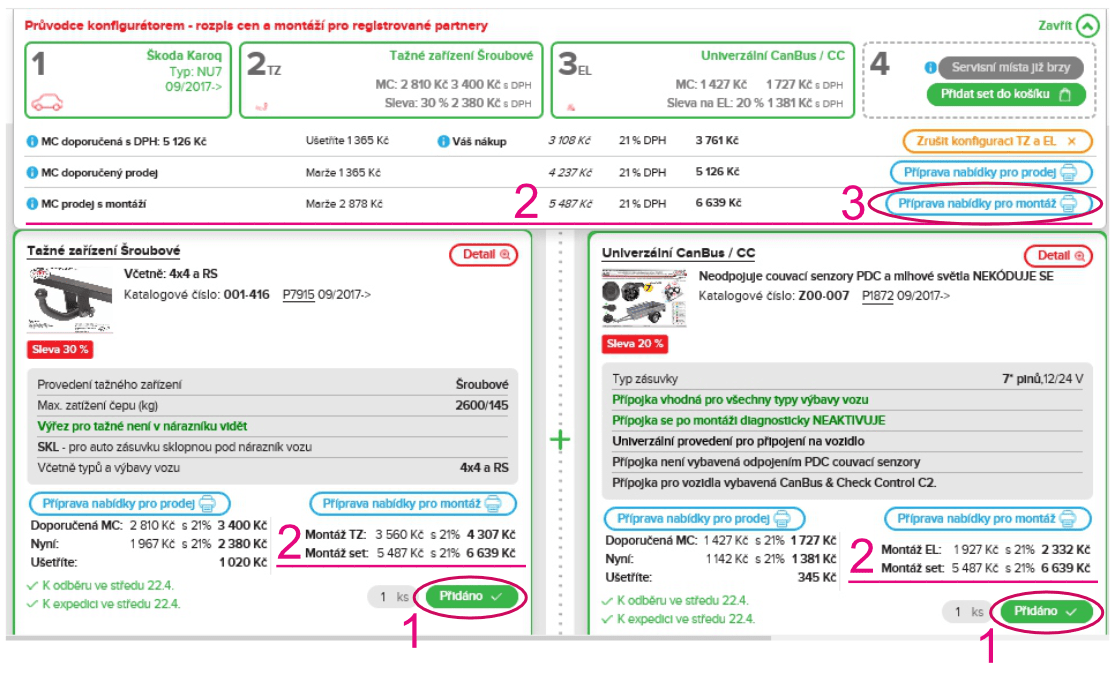Toggle Přidáno button under CanBus product
The image size is (1119, 673).
pos(1047,611)
